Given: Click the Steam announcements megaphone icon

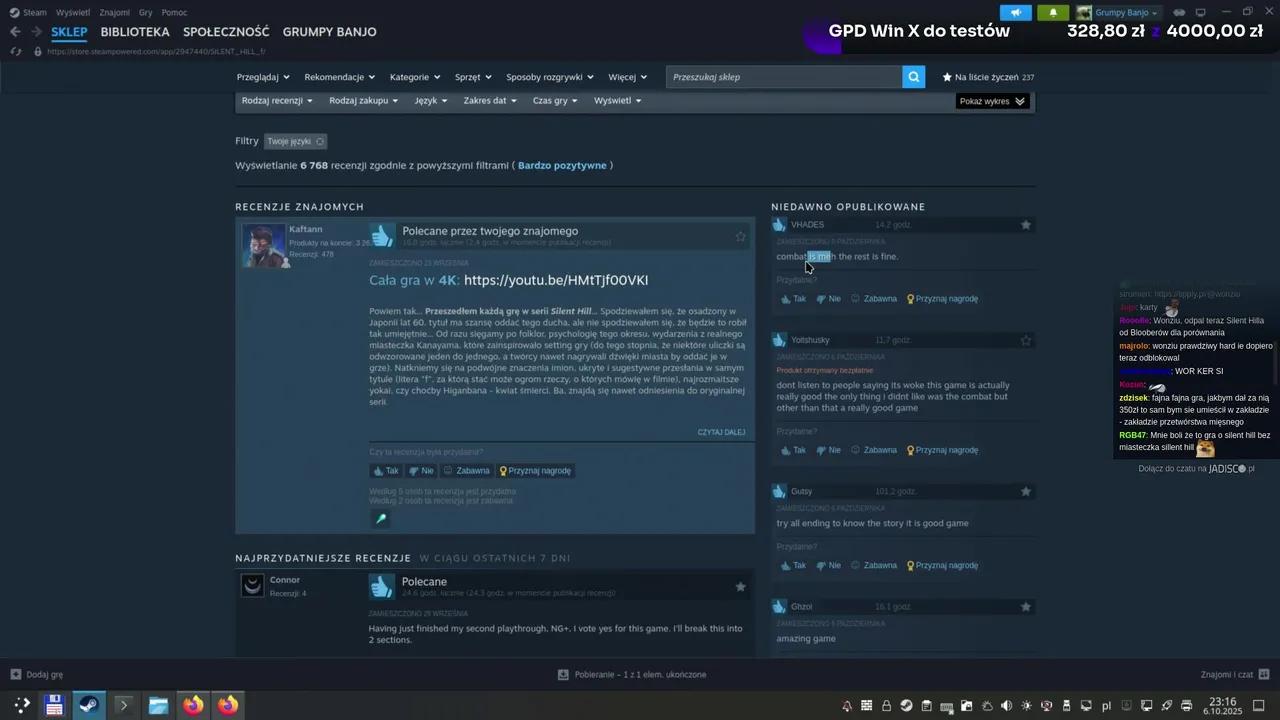Looking at the screenshot, I should (x=1015, y=13).
